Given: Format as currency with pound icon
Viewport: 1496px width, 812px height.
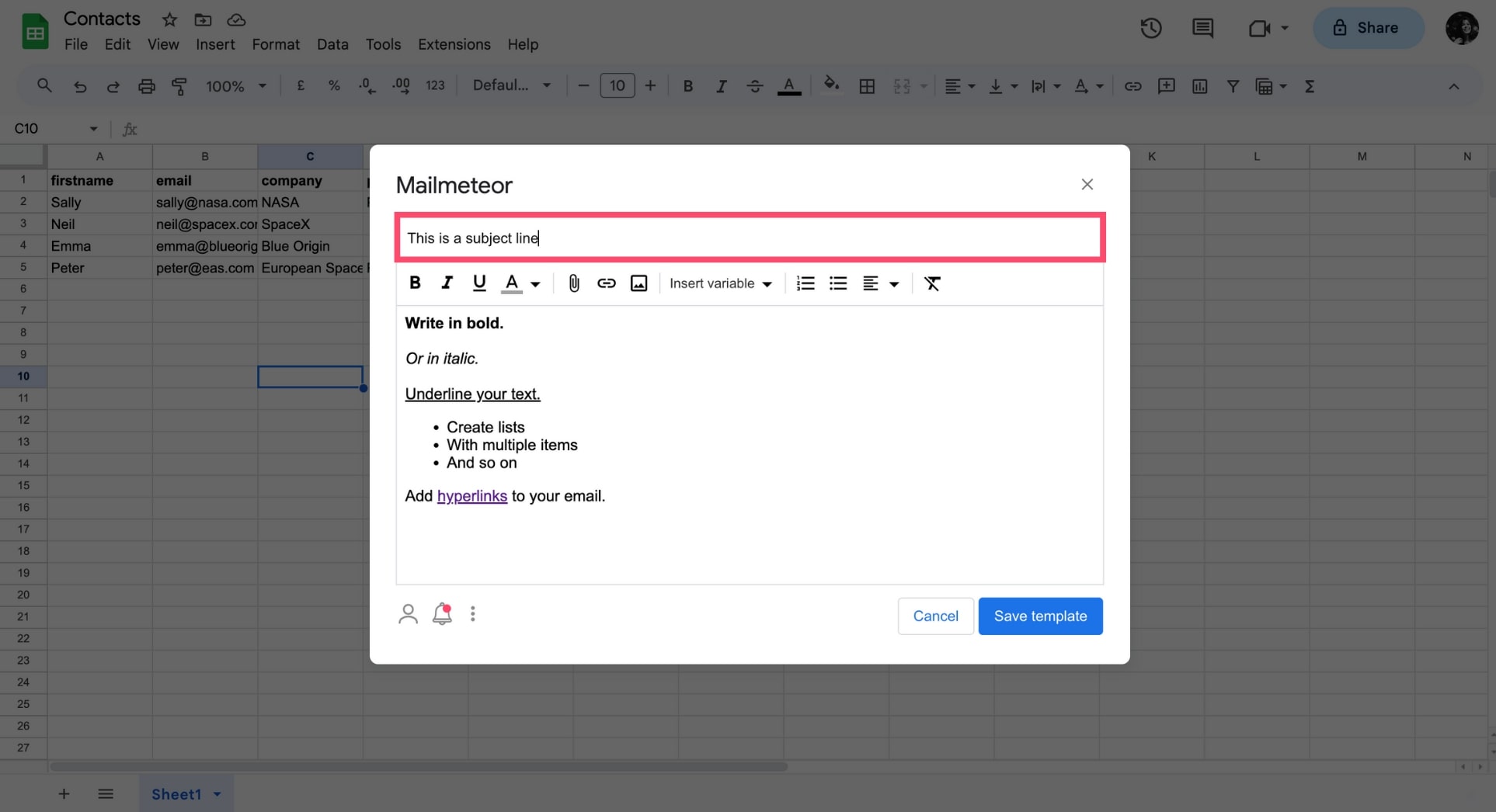Looking at the screenshot, I should [301, 85].
